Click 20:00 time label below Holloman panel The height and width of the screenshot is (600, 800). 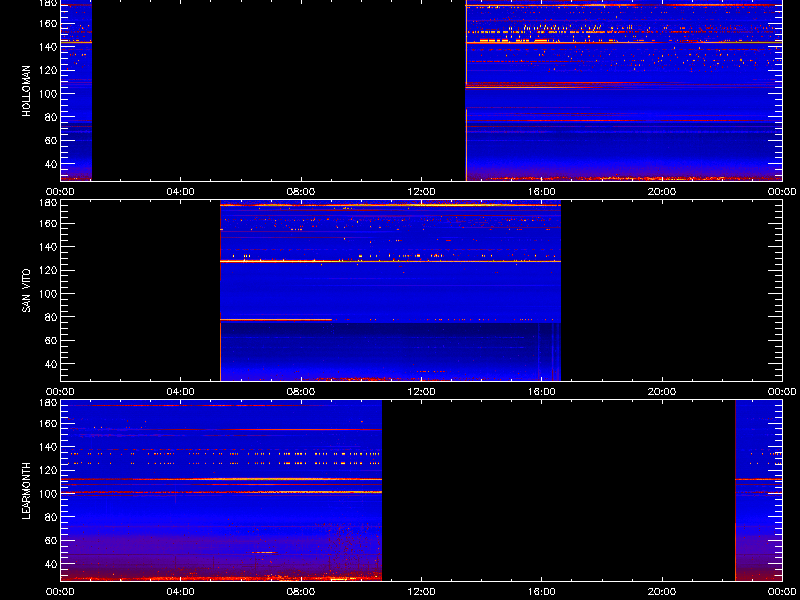tap(662, 192)
